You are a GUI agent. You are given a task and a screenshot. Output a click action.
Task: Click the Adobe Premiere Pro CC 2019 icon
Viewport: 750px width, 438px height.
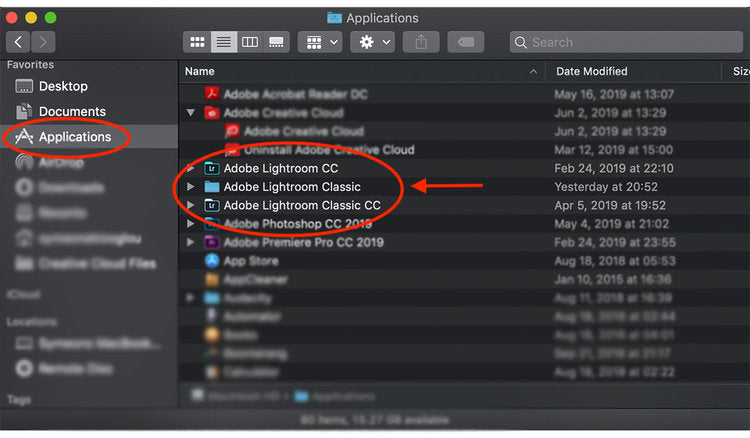[x=212, y=242]
